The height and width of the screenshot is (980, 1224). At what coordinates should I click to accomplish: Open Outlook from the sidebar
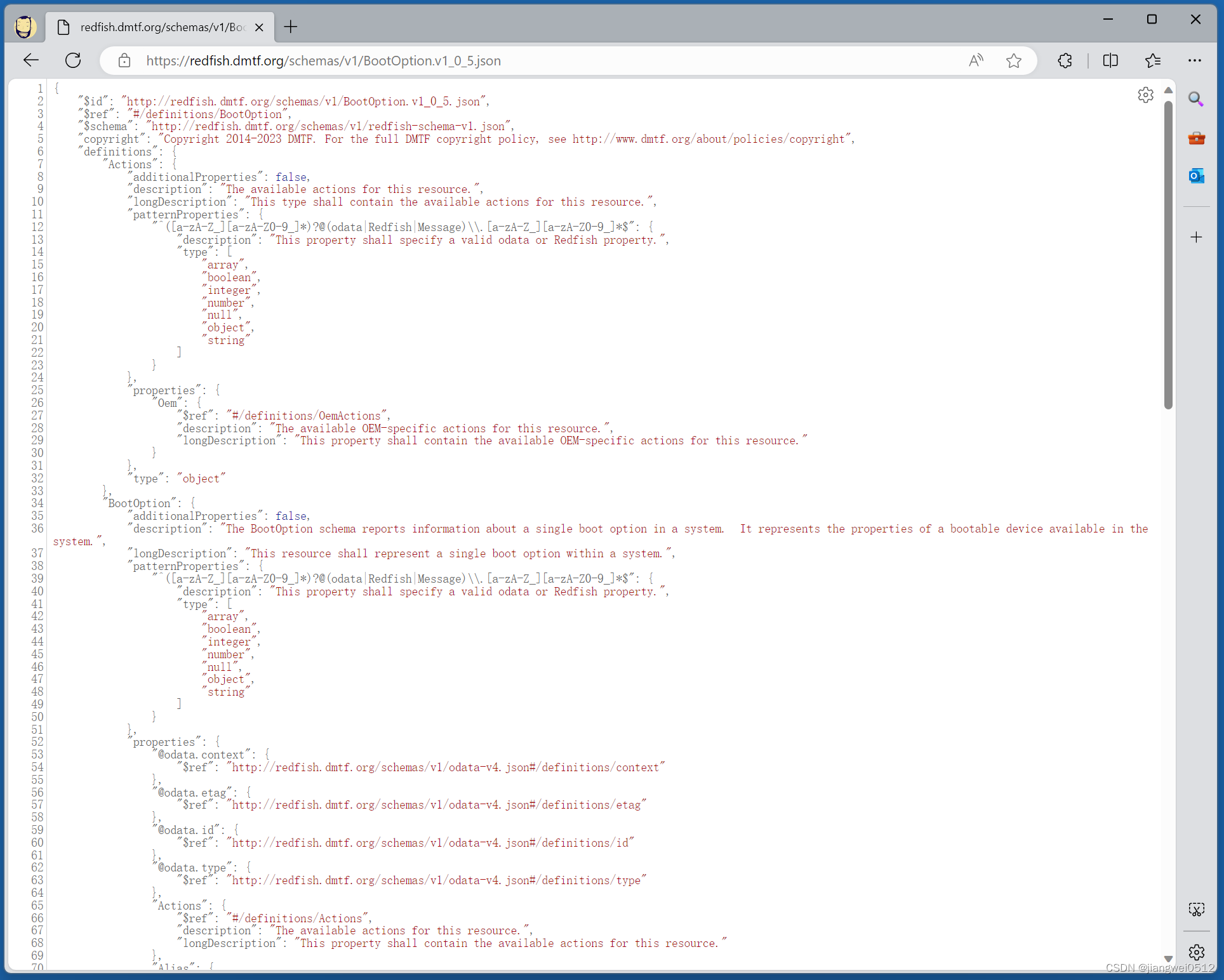(x=1196, y=176)
